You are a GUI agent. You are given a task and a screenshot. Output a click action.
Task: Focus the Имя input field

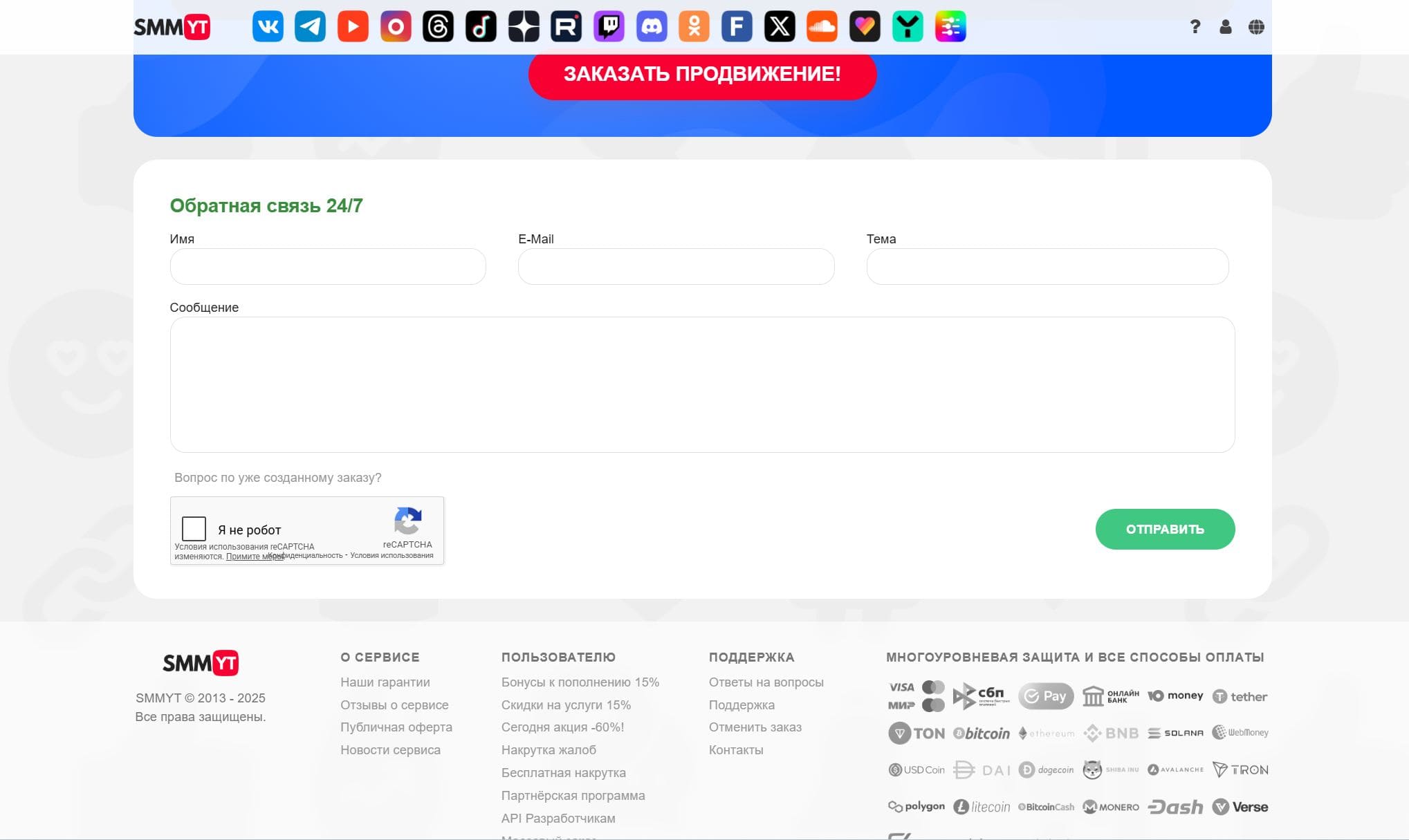pos(328,267)
